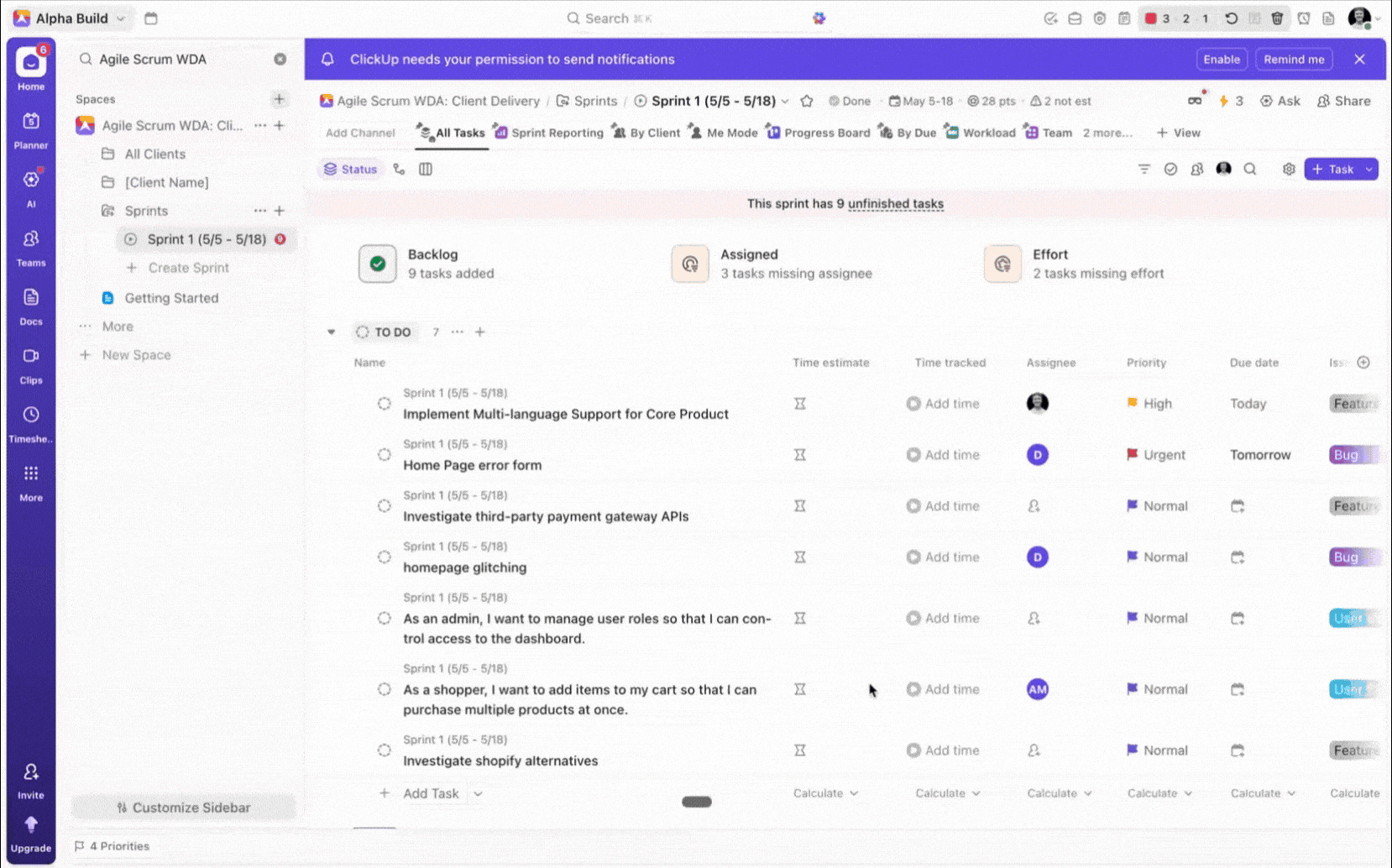Open the filter icon above the task list
The image size is (1392, 868).
coord(1143,169)
